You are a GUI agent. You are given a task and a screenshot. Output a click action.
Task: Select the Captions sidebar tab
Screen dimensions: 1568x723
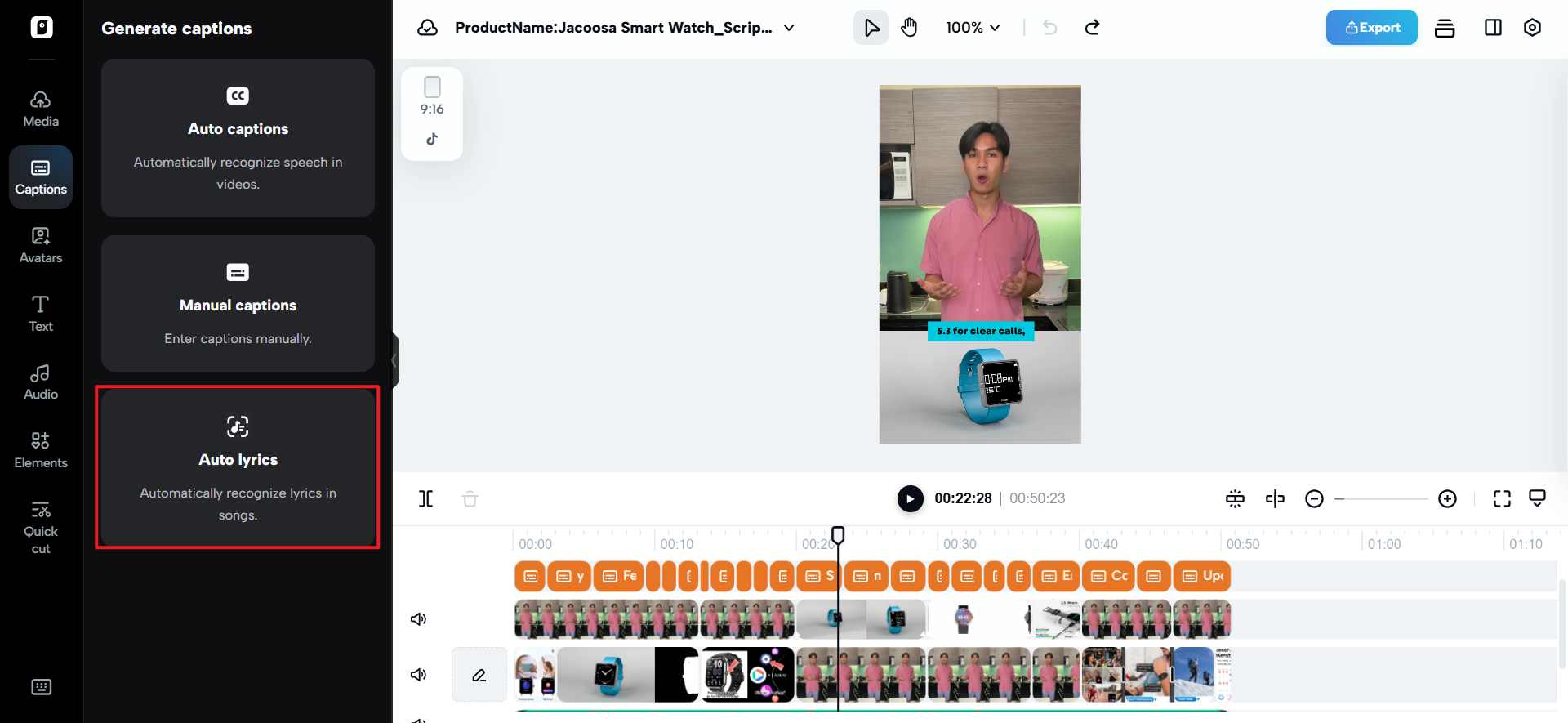point(41,177)
